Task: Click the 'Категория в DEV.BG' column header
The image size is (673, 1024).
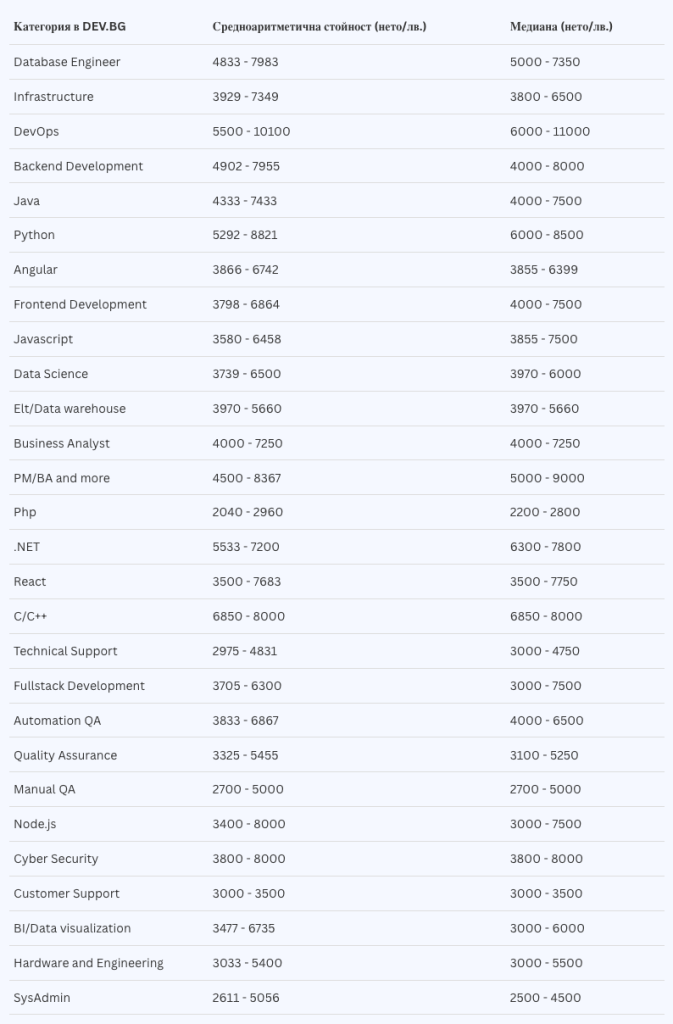Action: coord(70,26)
